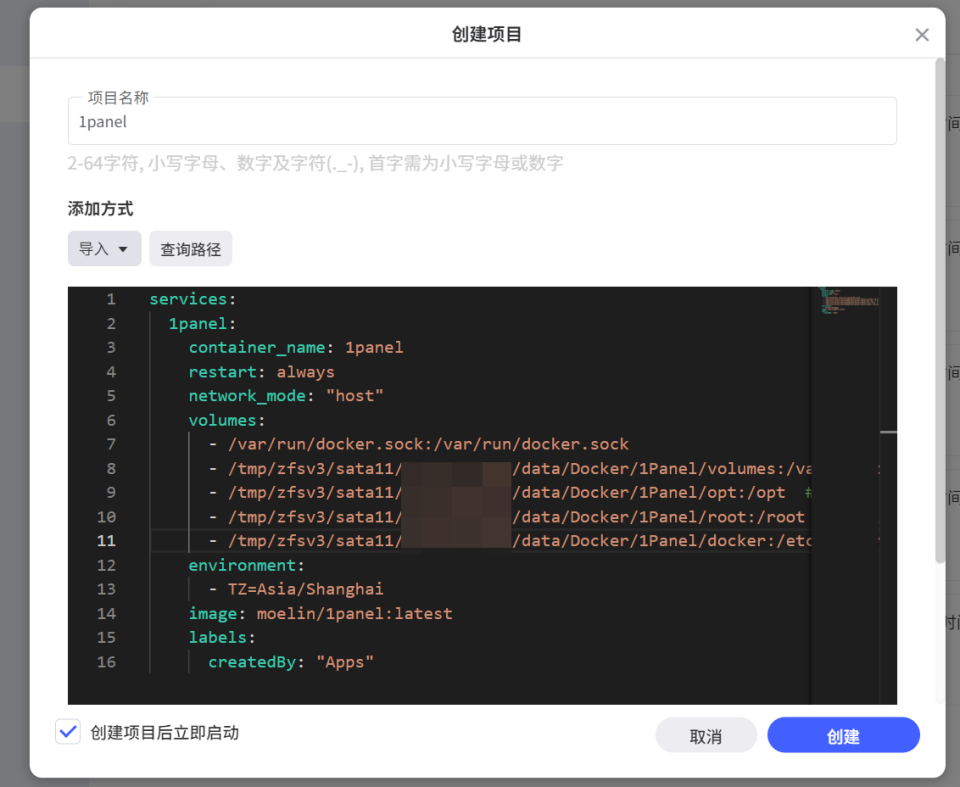
Task: Click the 'environment:' line
Action: 246,565
